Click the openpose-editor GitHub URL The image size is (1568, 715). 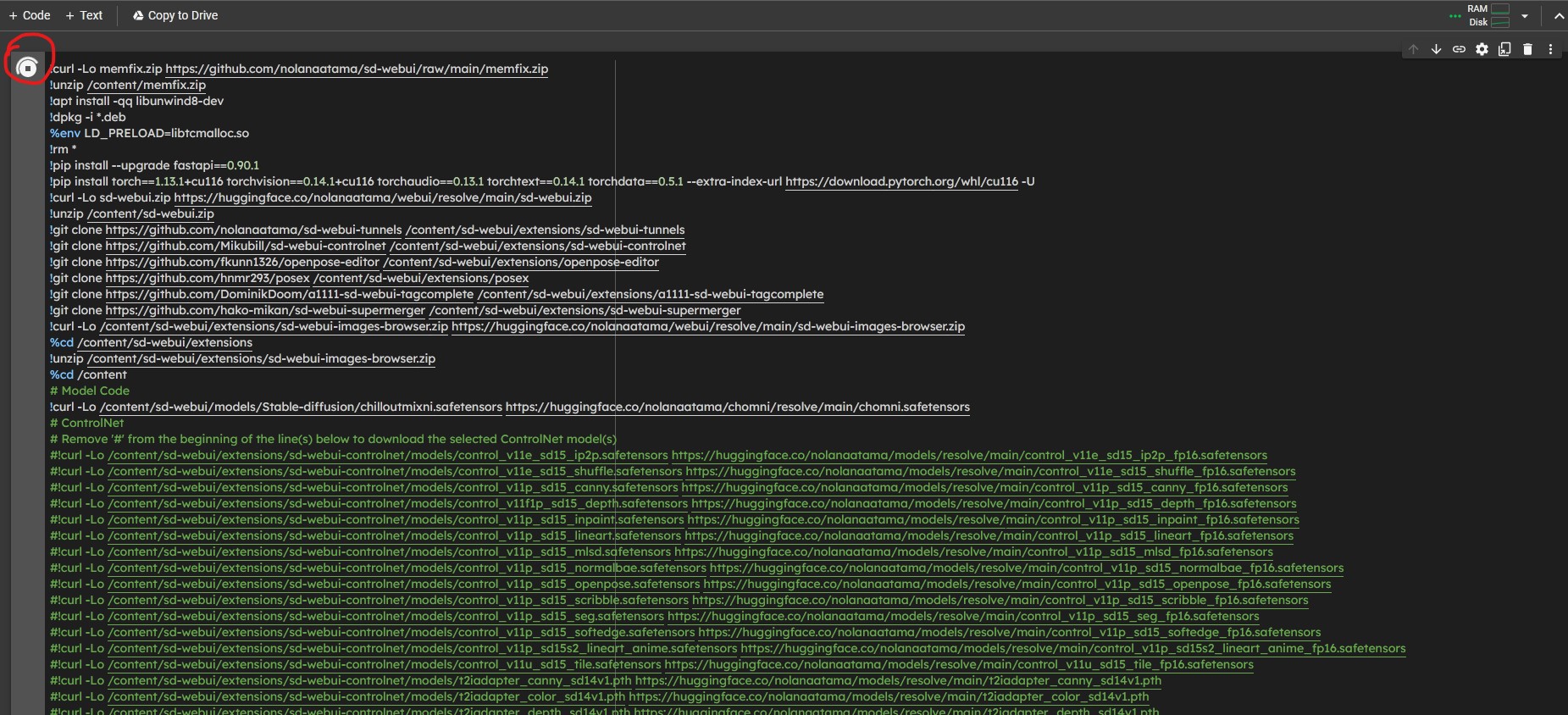[x=241, y=262]
